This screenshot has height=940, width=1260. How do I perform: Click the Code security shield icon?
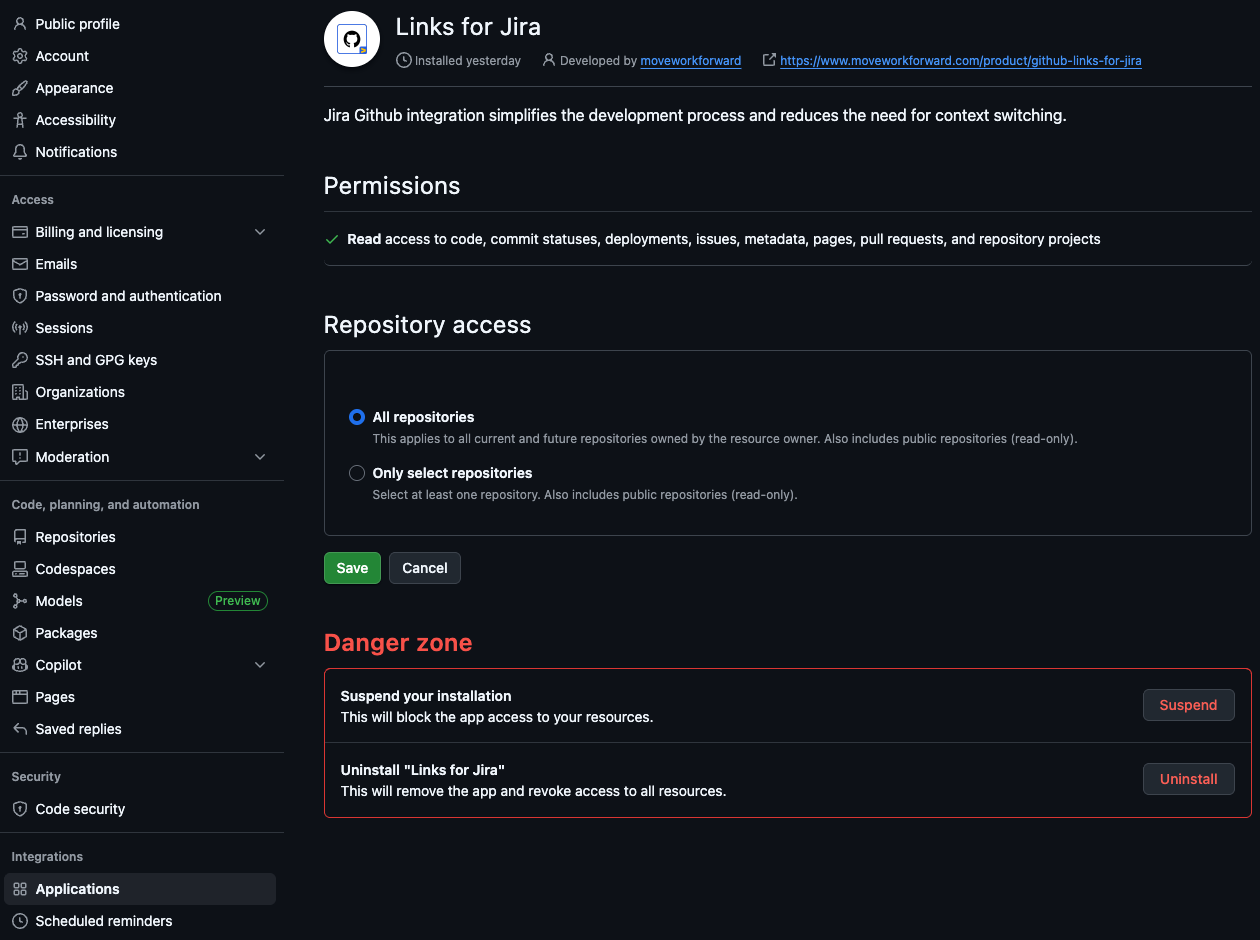click(19, 809)
